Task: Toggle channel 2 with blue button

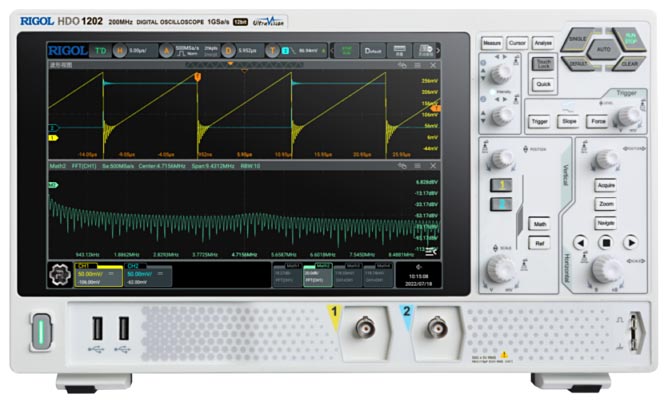Action: pyautogui.click(x=501, y=204)
